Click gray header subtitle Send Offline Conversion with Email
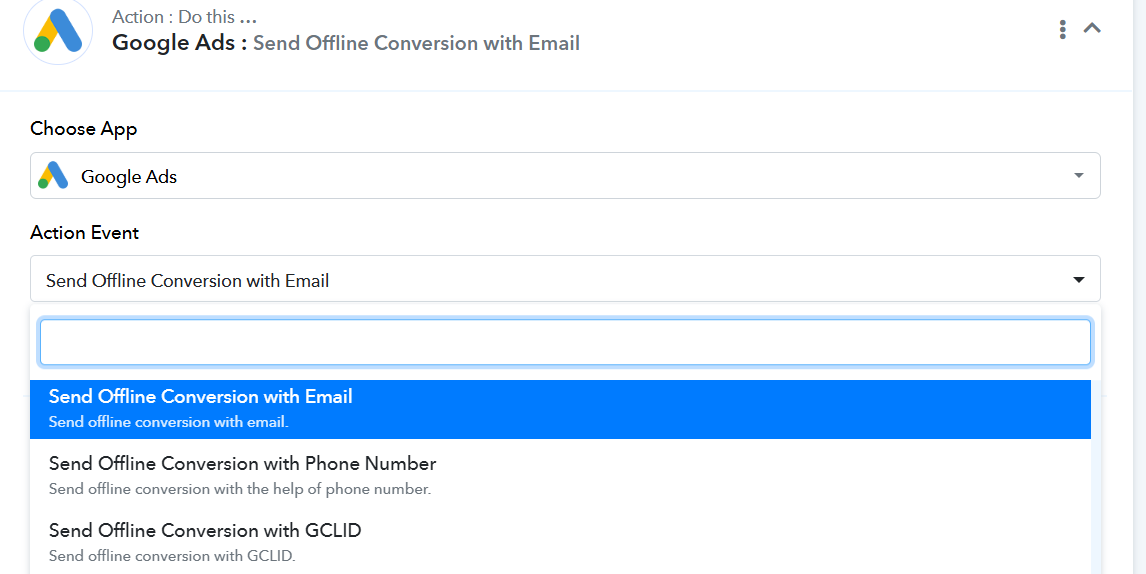1146x574 pixels. tap(417, 43)
